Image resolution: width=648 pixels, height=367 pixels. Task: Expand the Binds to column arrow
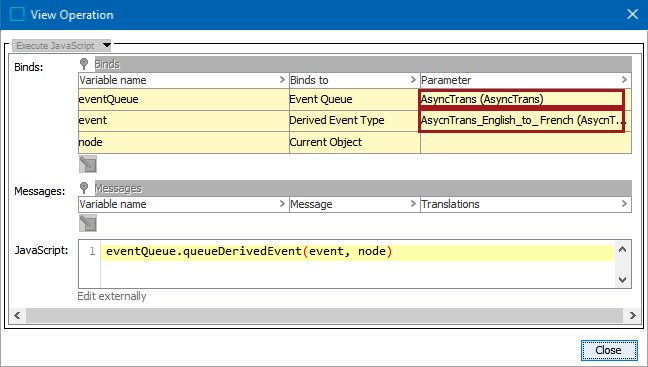[x=413, y=79]
